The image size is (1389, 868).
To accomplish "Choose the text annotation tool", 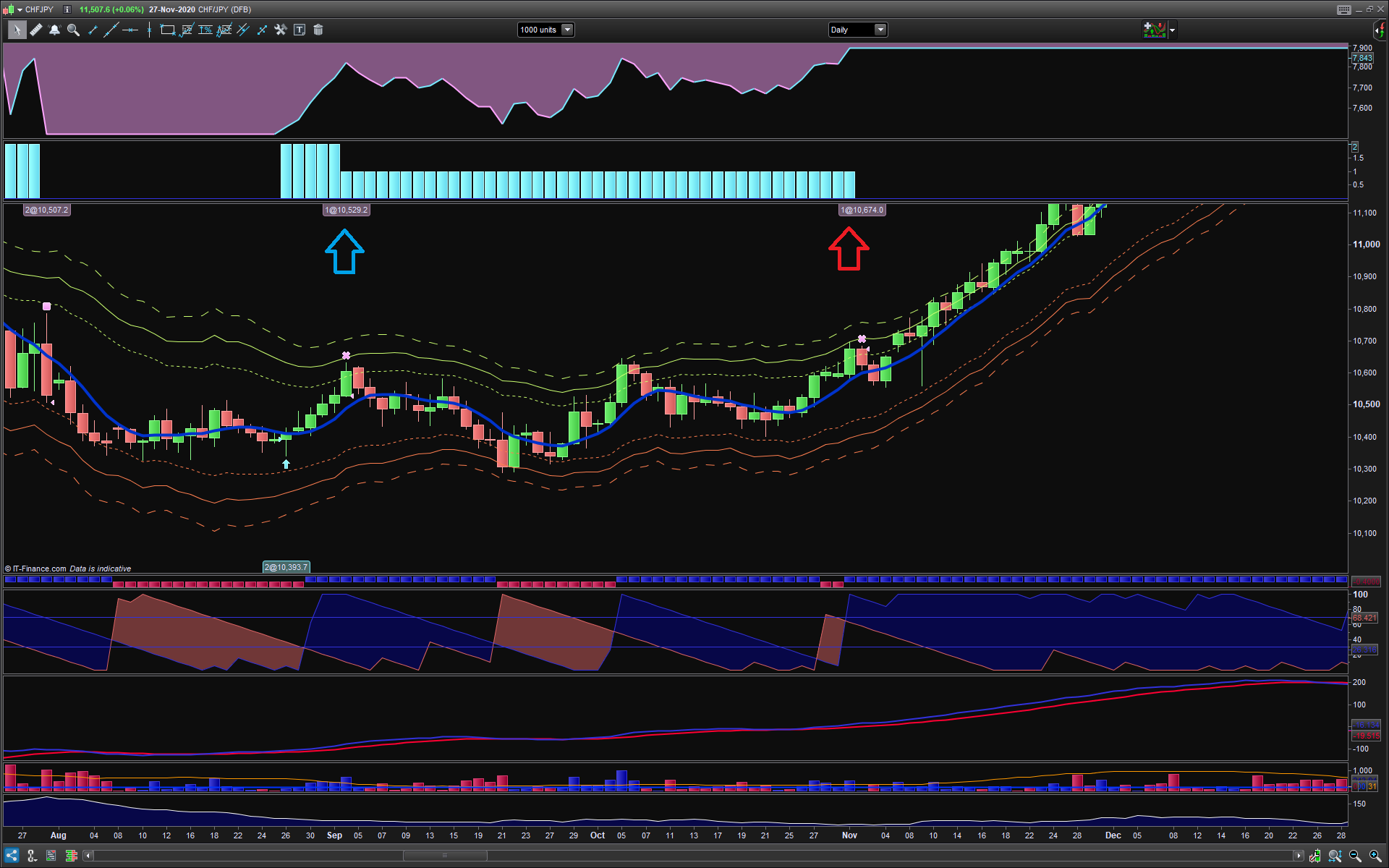I will pos(300,30).
